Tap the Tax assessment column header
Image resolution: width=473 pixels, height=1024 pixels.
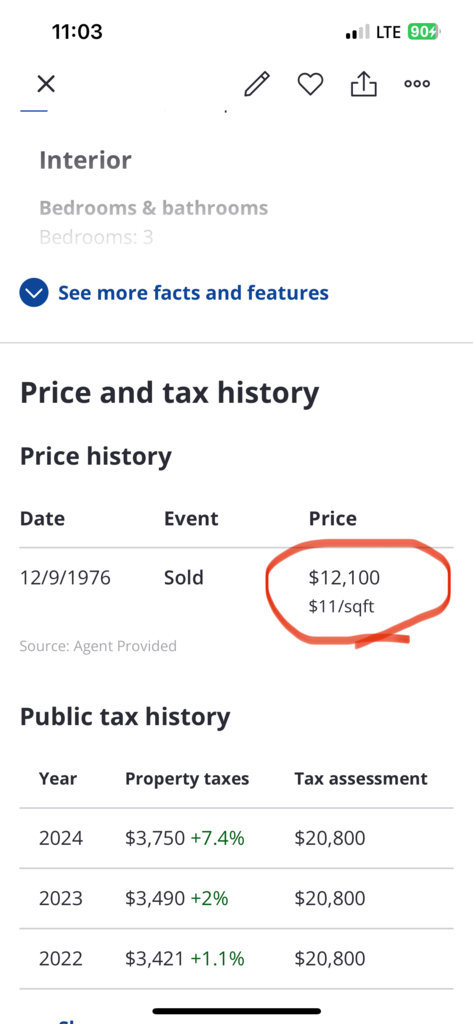(x=361, y=778)
